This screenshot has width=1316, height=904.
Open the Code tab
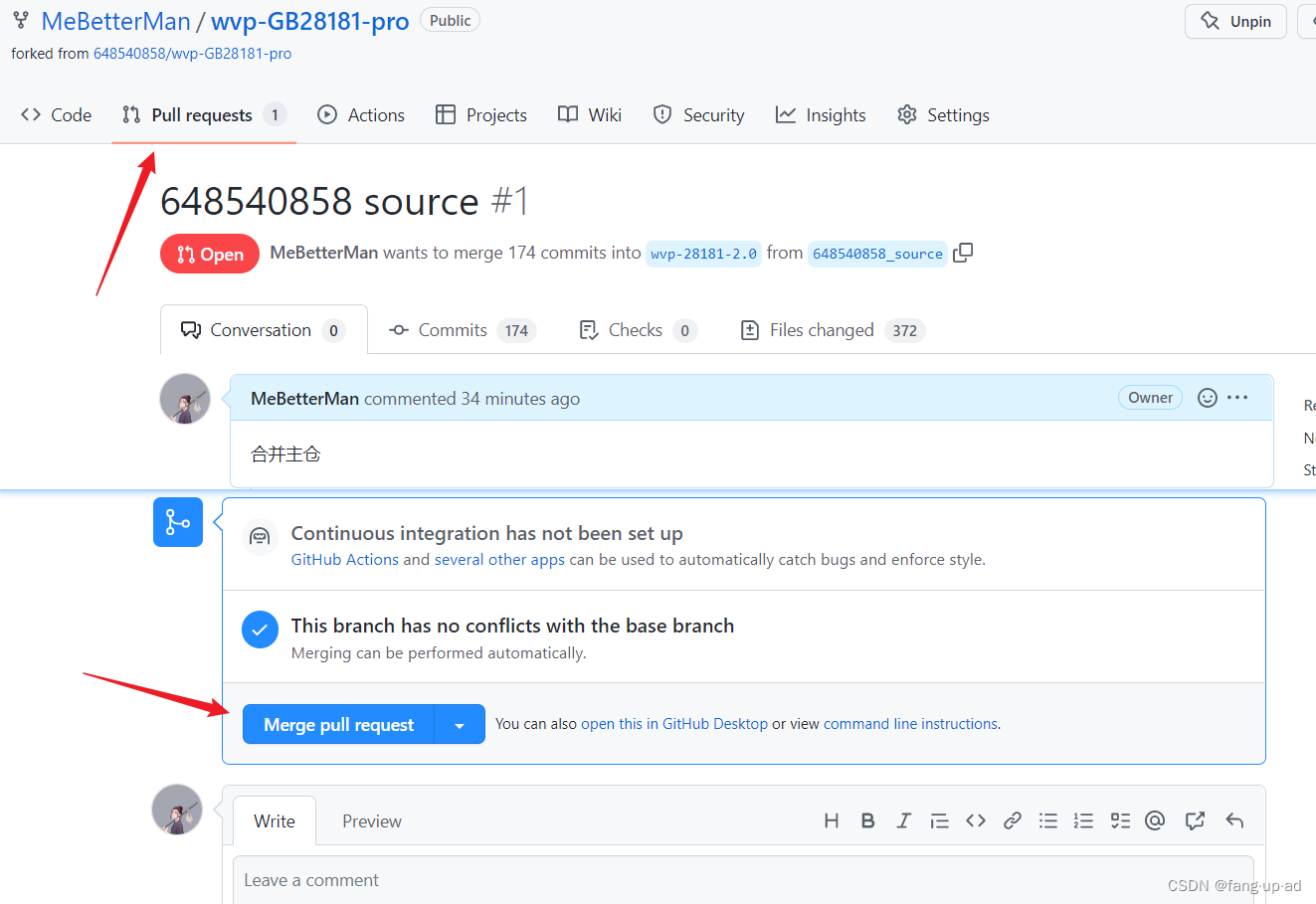click(x=56, y=115)
